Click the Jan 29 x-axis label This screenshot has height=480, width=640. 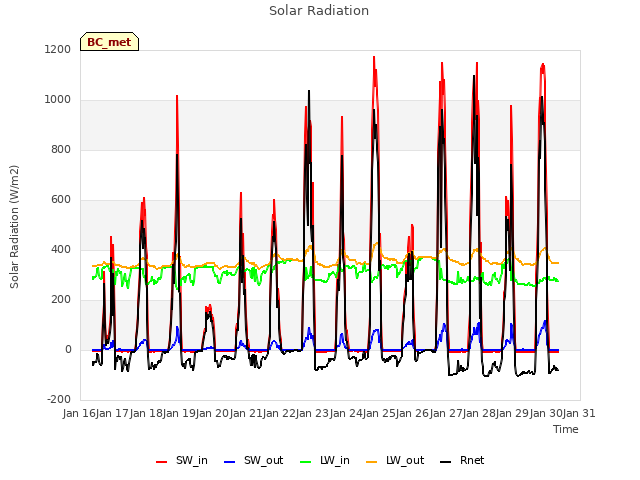(513, 413)
